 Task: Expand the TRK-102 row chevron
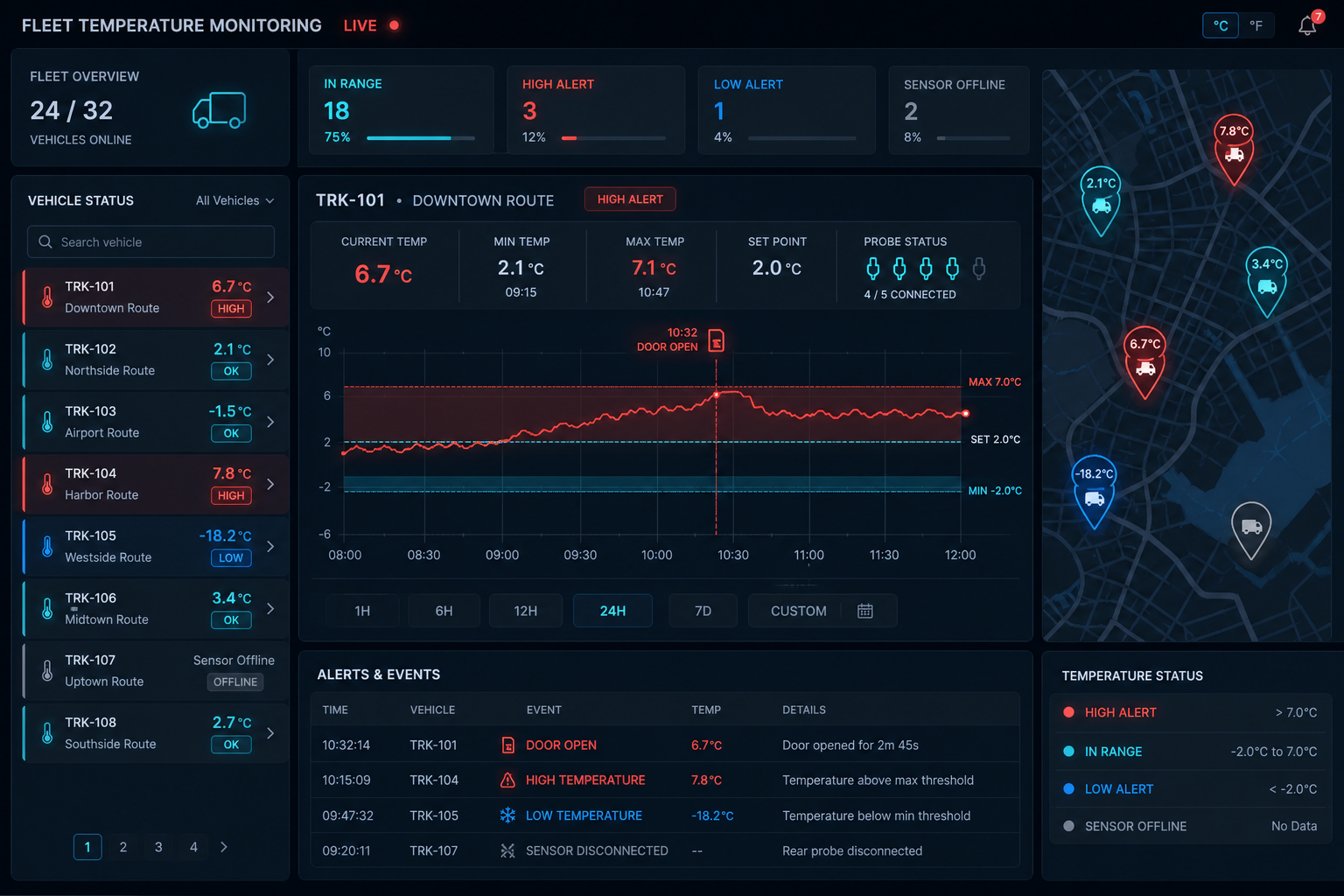tap(270, 360)
